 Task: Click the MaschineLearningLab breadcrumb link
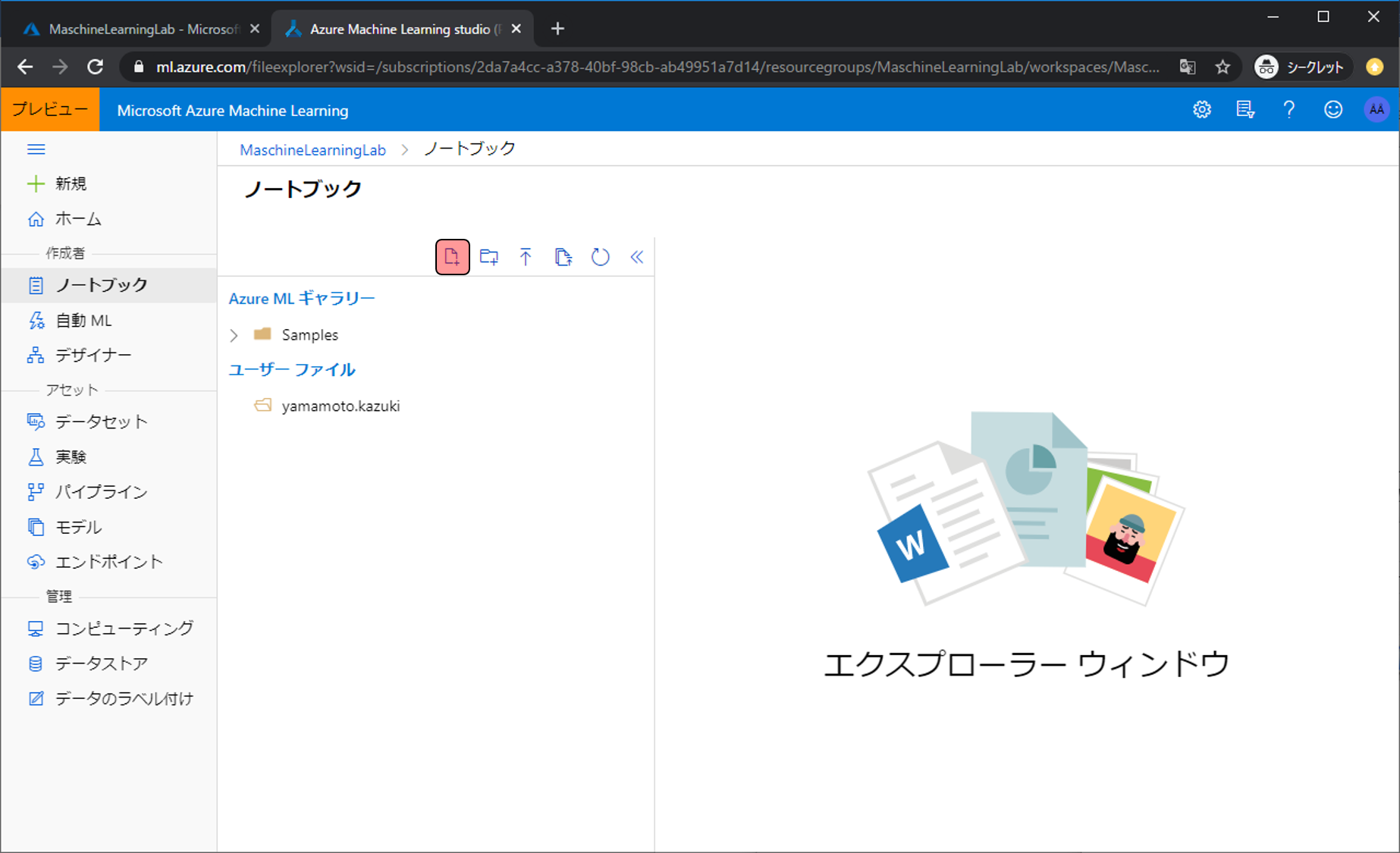[x=312, y=150]
